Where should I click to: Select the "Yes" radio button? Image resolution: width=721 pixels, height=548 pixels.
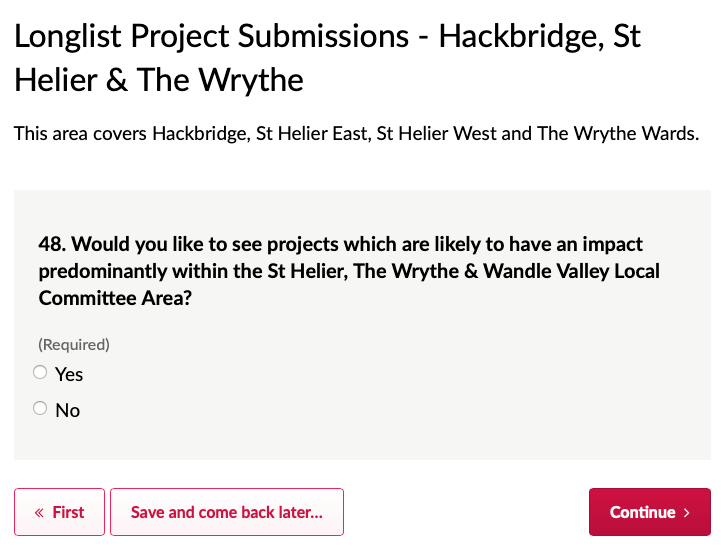(40, 373)
